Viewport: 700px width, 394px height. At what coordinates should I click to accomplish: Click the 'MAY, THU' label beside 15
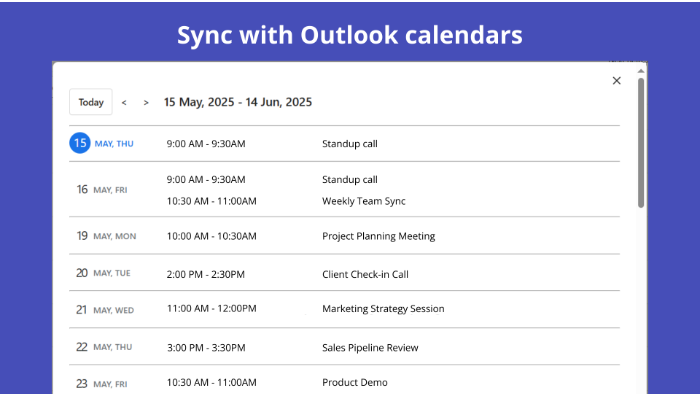tap(114, 144)
